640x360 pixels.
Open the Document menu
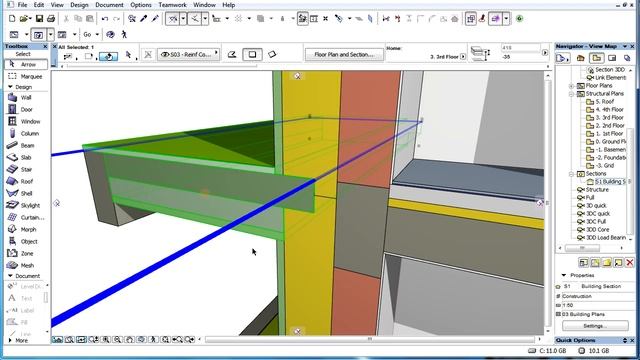(x=109, y=5)
